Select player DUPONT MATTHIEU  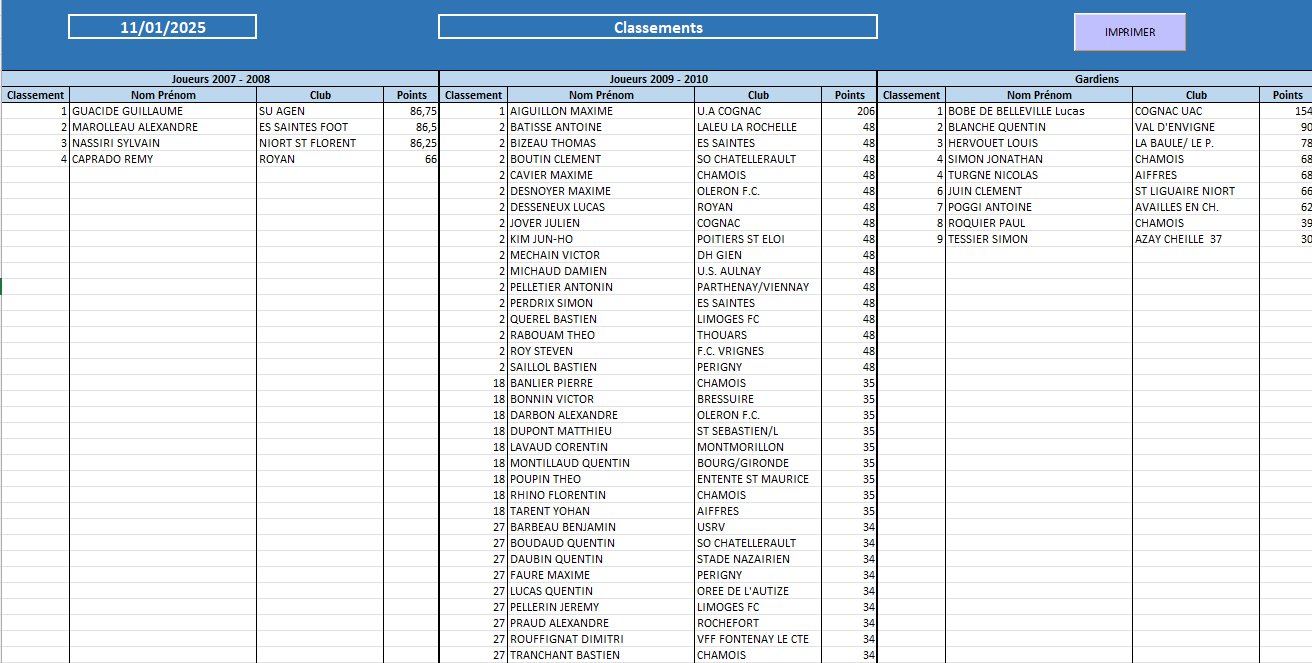click(601, 431)
